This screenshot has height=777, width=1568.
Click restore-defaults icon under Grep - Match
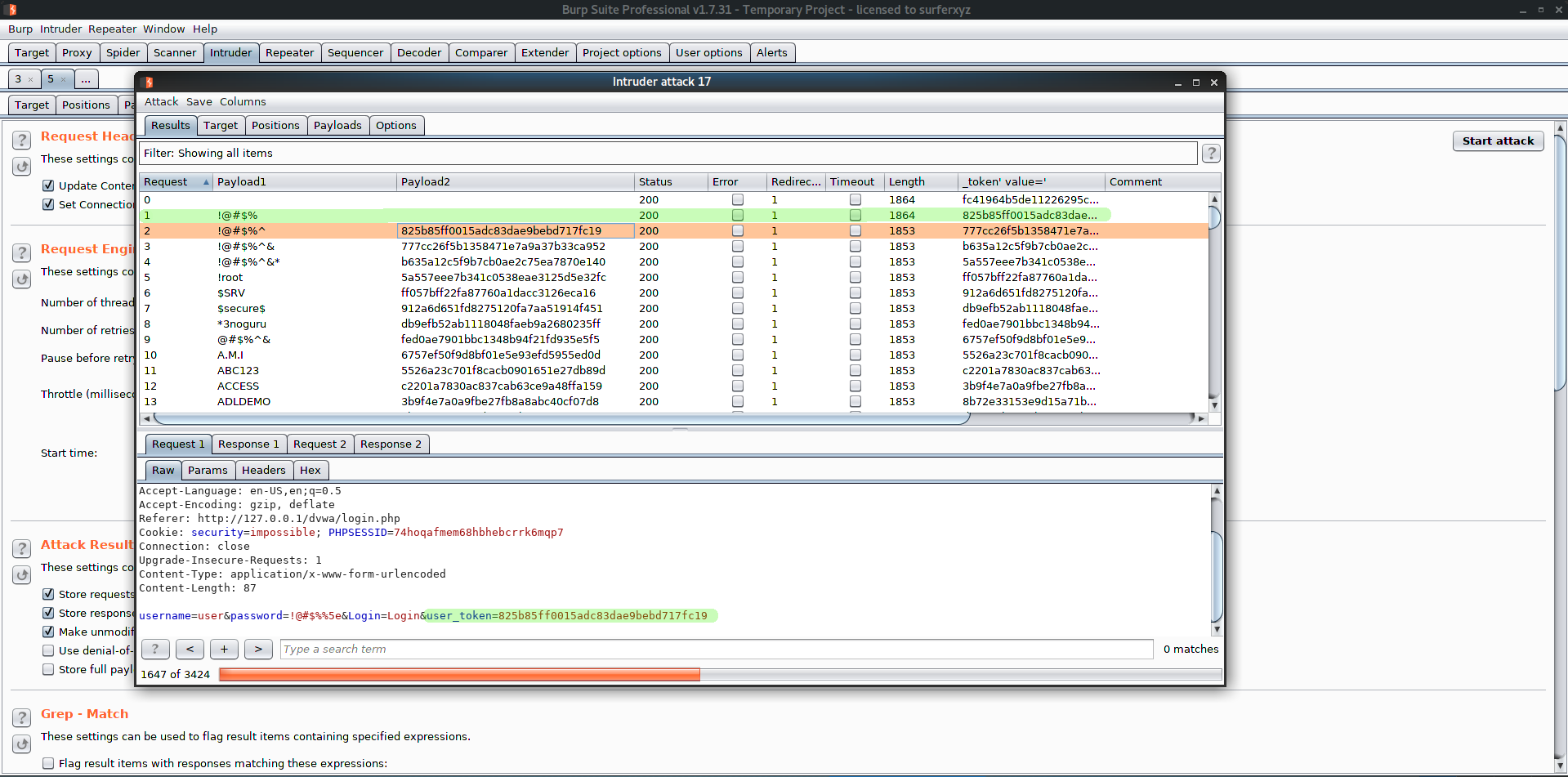click(22, 744)
